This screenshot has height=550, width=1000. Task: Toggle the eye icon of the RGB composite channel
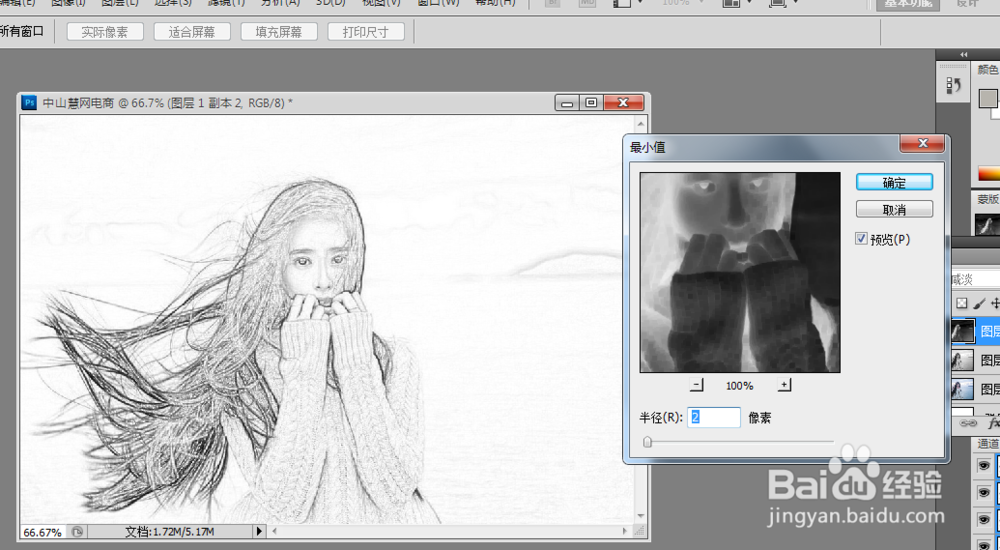tap(983, 466)
